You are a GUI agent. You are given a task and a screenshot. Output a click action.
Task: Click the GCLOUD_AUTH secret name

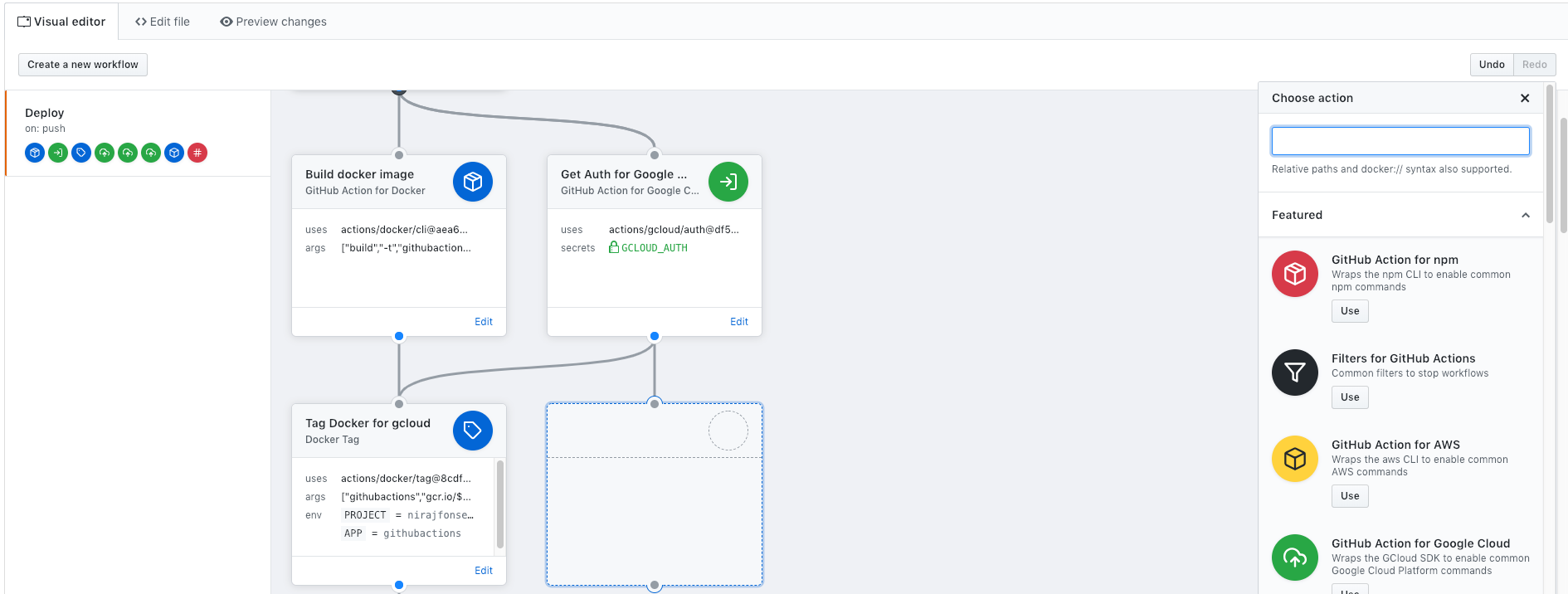tap(655, 248)
